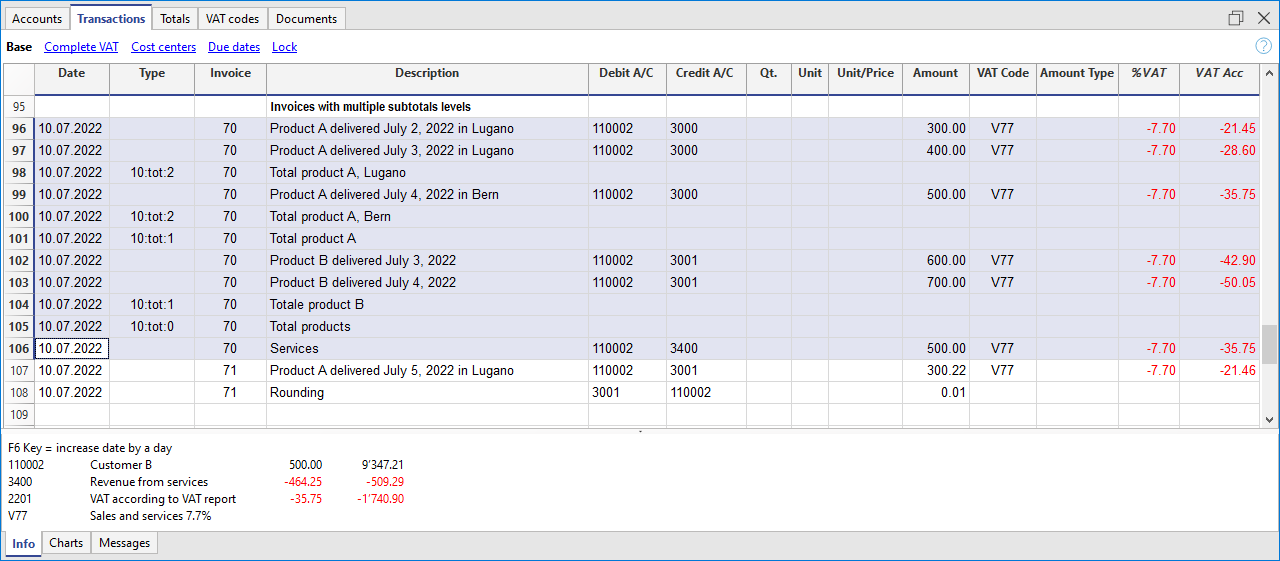Open the Complete VAT view
This screenshot has width=1280, height=561.
tap(81, 47)
